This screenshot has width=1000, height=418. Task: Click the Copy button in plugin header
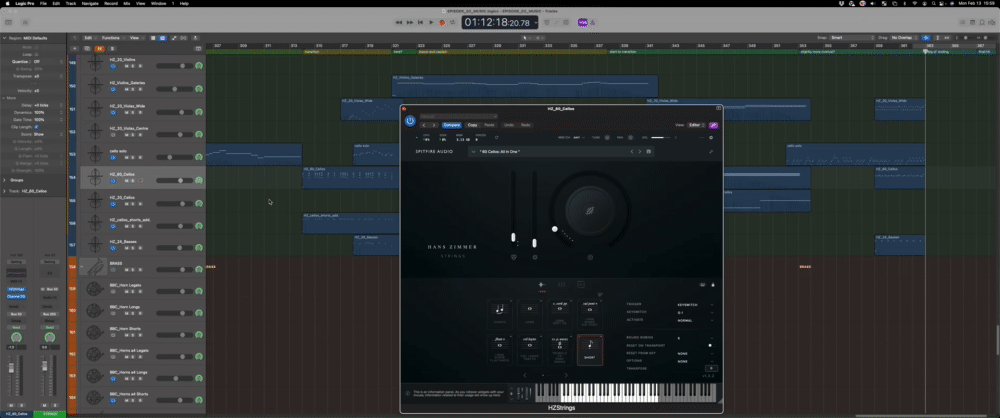pyautogui.click(x=472, y=125)
